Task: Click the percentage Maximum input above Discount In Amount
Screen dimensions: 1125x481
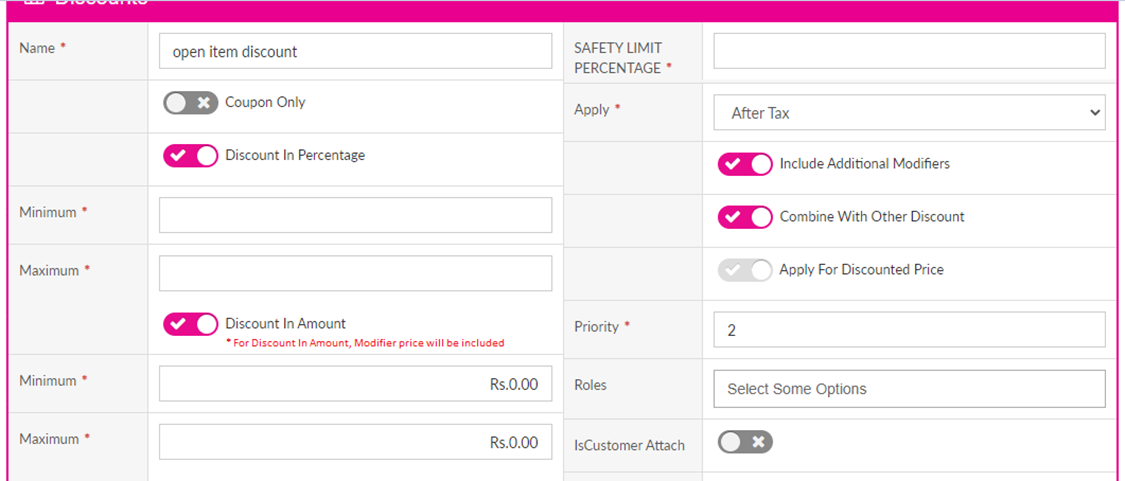Action: (x=355, y=273)
